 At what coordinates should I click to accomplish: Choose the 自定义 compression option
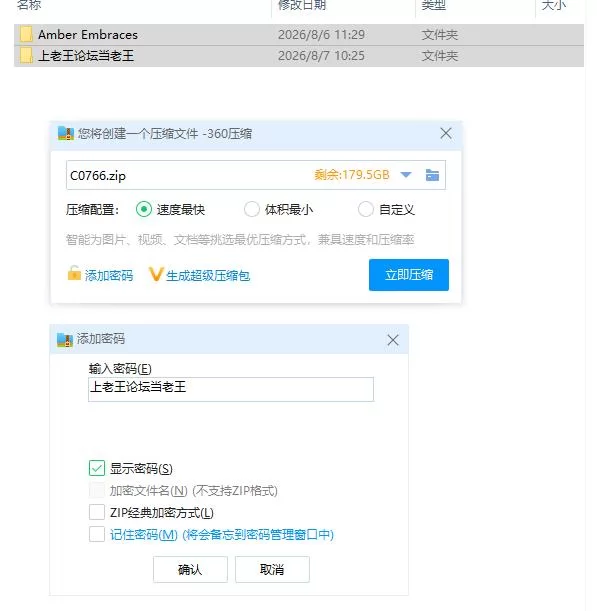366,209
